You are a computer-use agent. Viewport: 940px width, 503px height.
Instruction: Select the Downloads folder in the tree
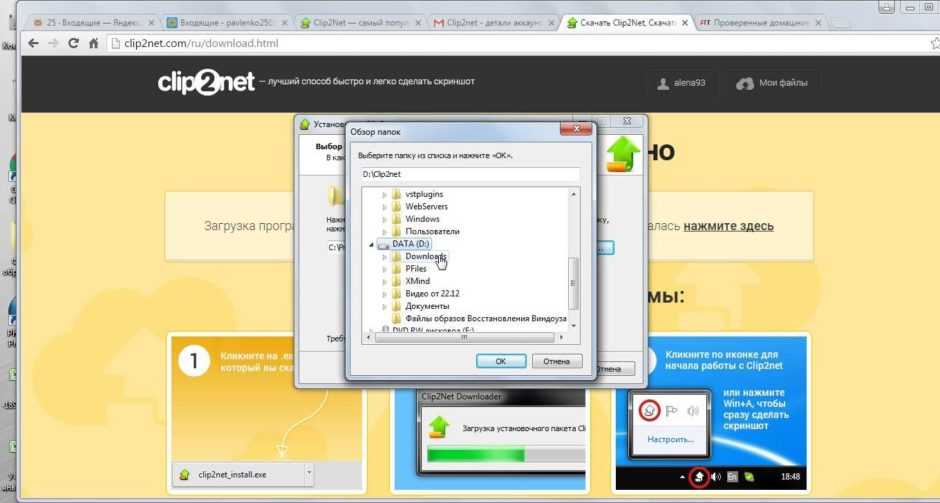coord(426,257)
